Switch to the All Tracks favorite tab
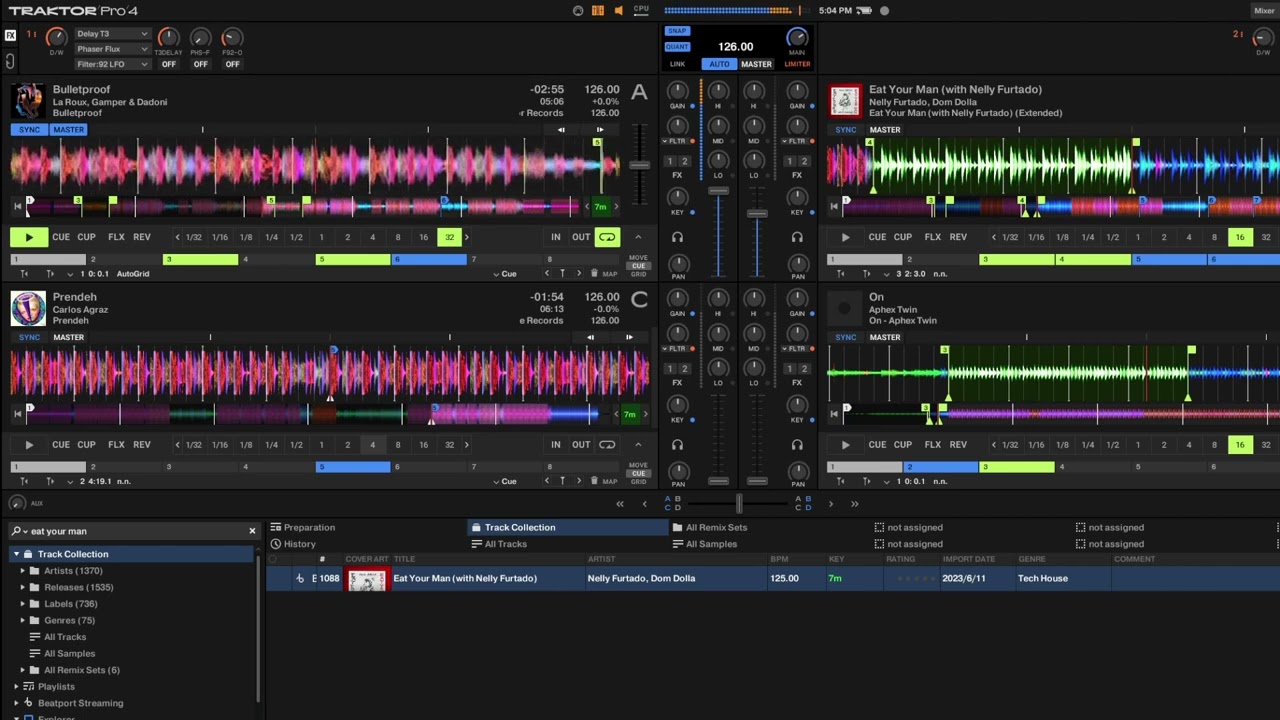This screenshot has height=720, width=1280. 499,544
